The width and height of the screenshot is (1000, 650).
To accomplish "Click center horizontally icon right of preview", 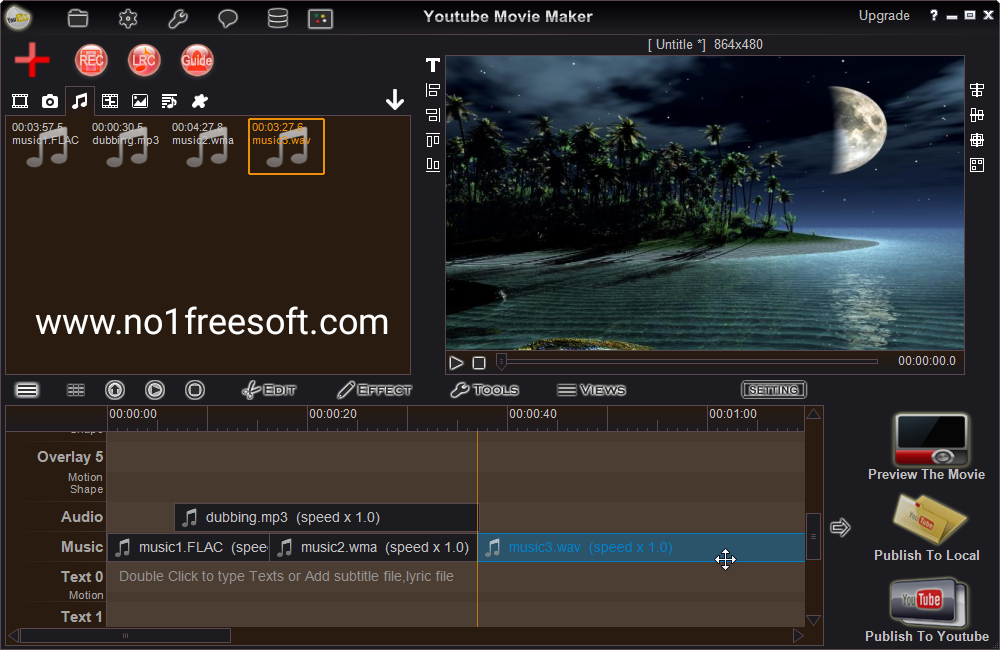I will click(976, 90).
